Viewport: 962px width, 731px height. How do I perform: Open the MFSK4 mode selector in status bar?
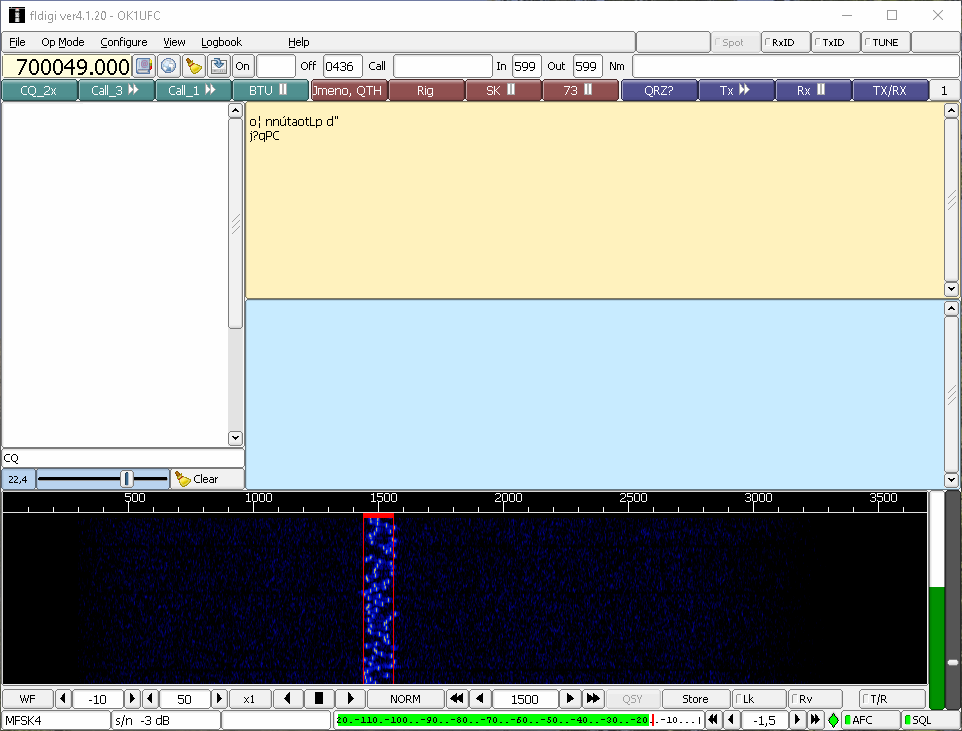point(55,720)
